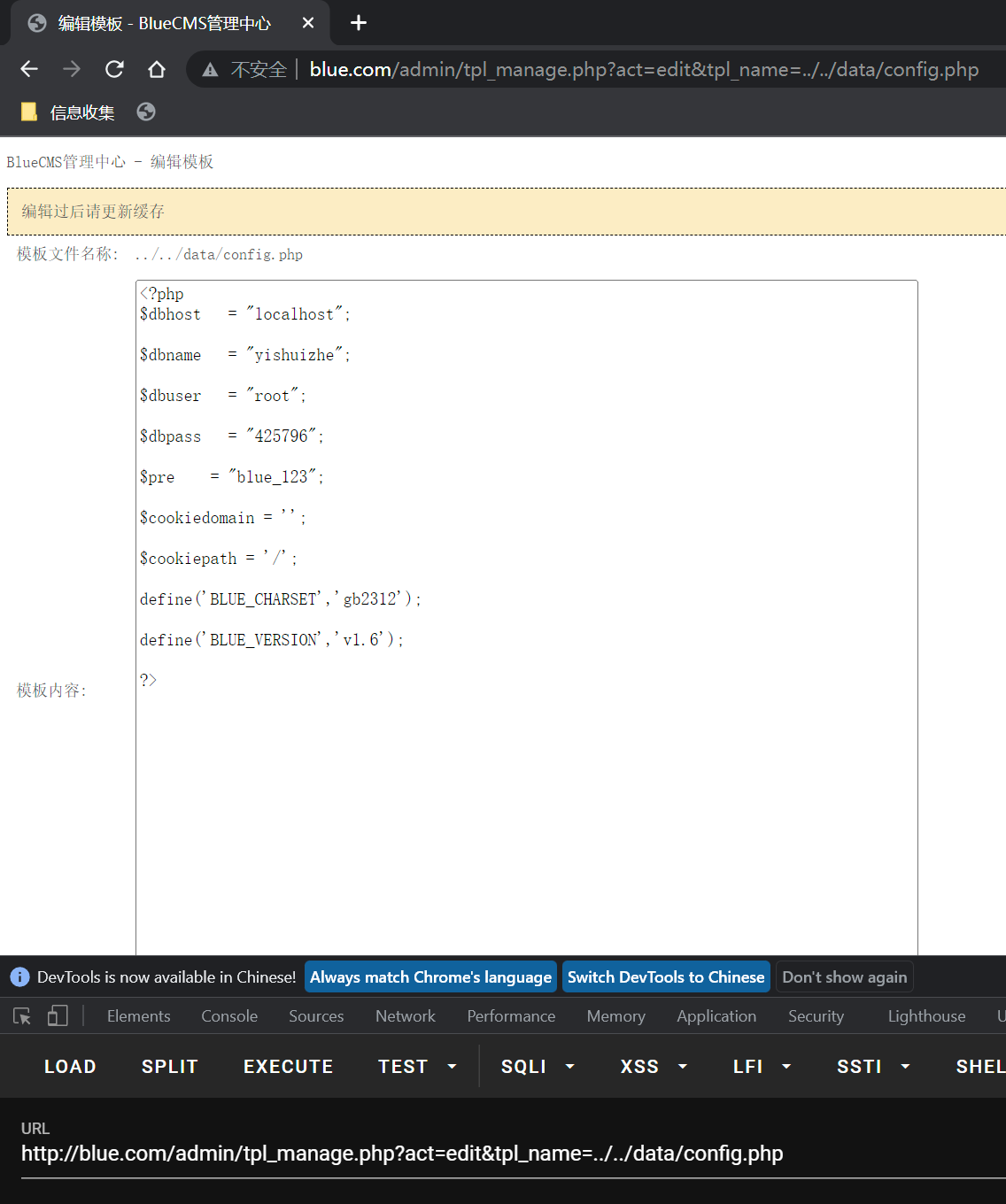Viewport: 1006px width, 1204px height.
Task: Click the DevTools info circle icon
Action: [19, 977]
